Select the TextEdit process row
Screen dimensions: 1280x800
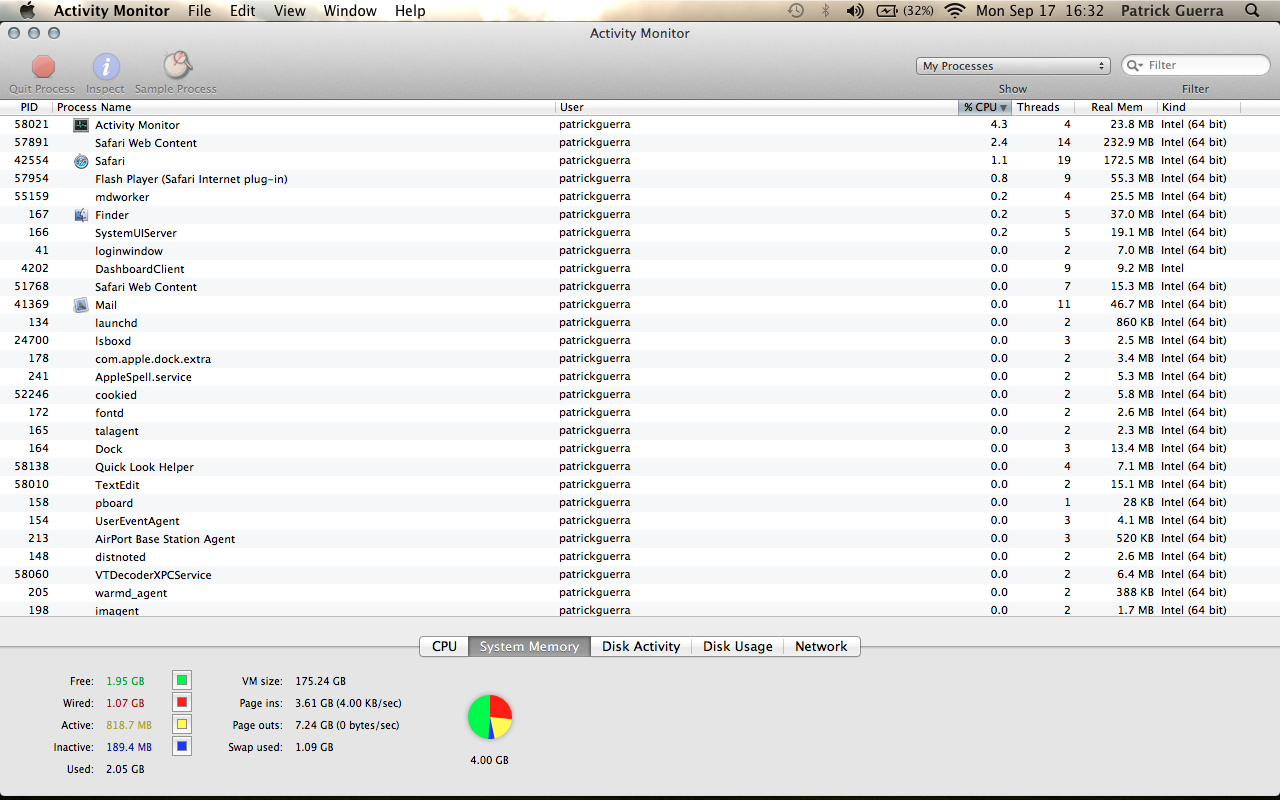pyautogui.click(x=640, y=485)
